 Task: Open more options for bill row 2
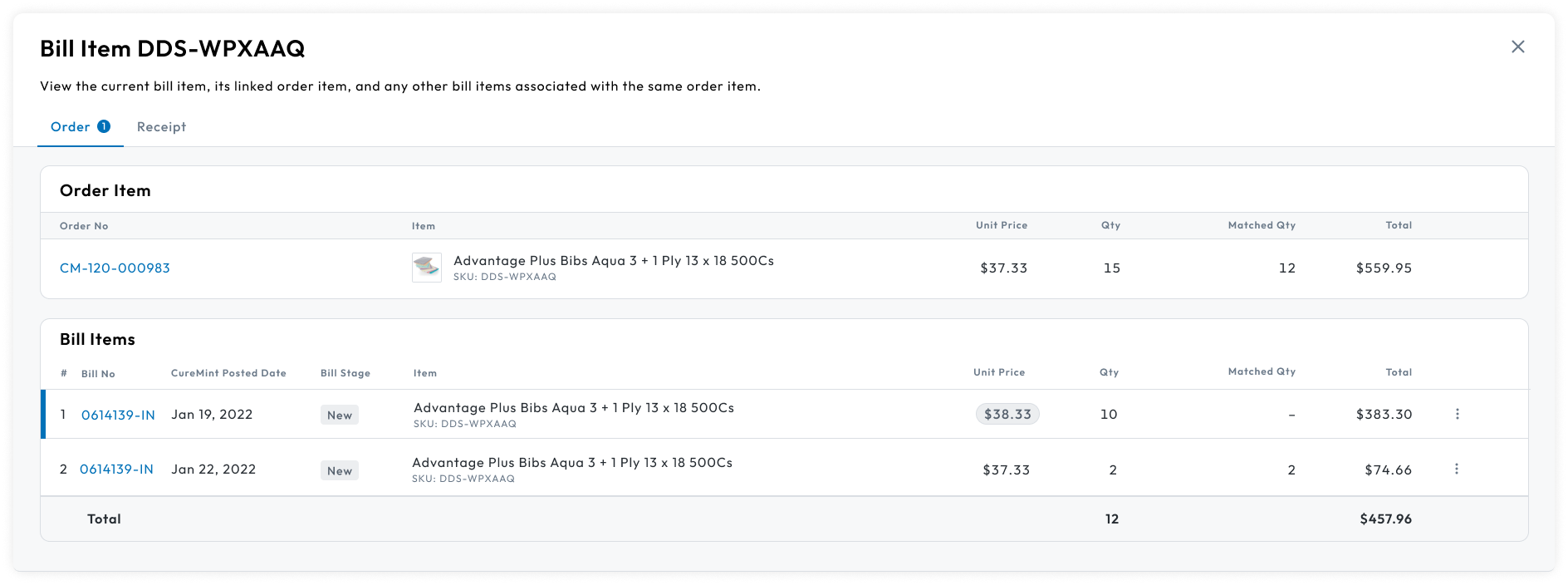click(x=1456, y=469)
